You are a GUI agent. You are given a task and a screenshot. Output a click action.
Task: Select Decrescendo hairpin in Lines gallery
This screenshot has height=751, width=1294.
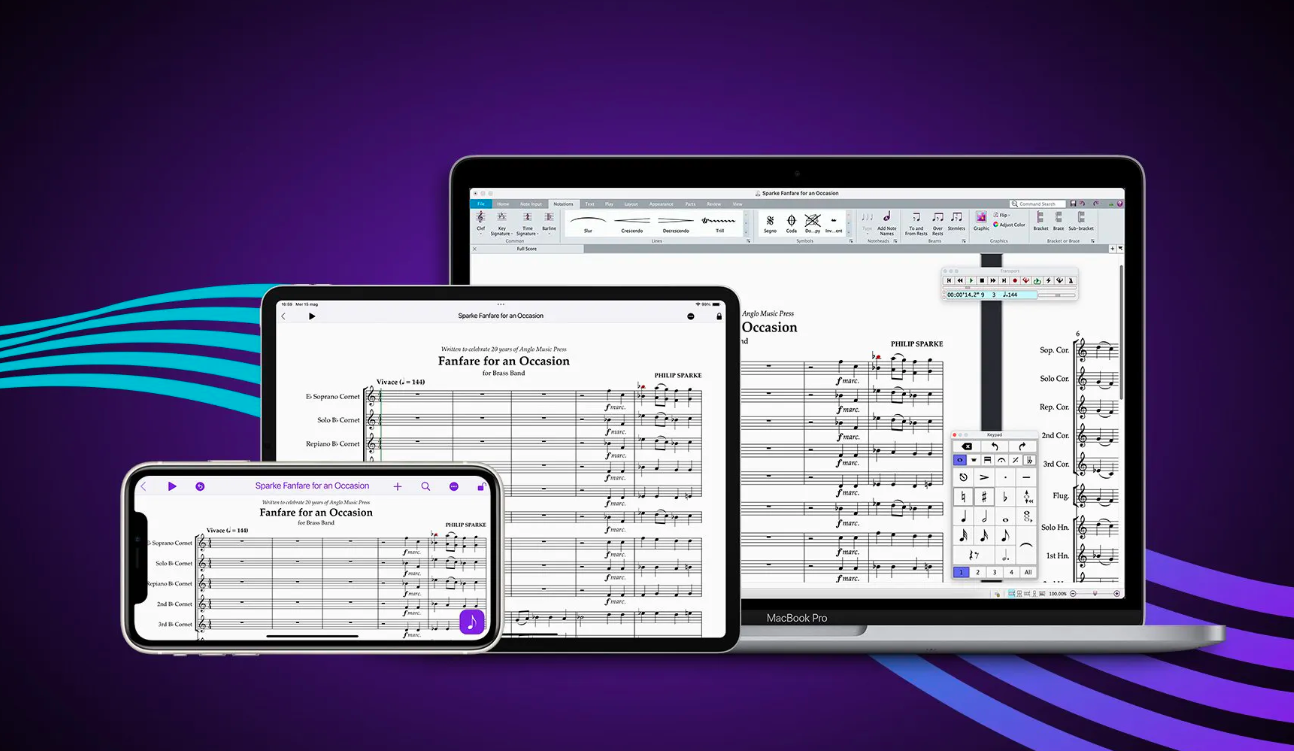[675, 223]
